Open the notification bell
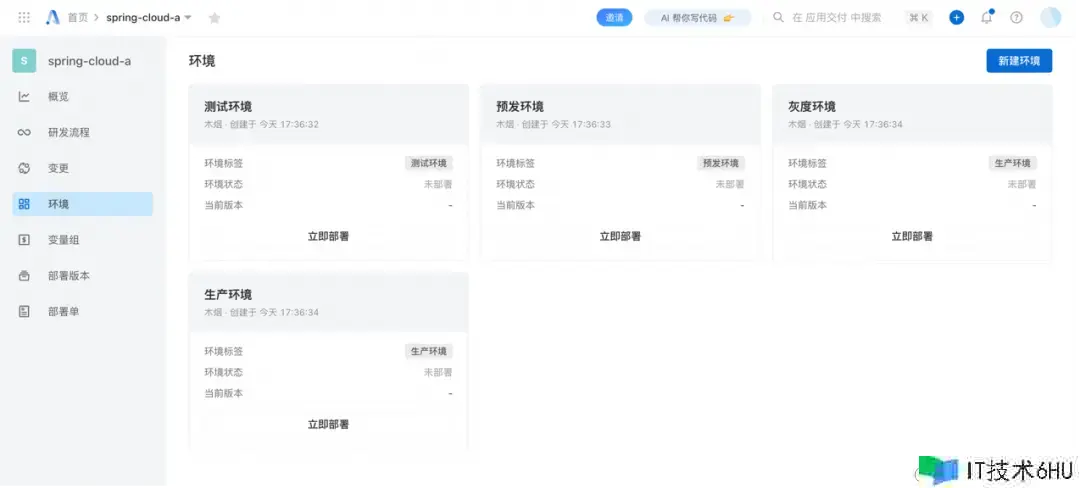Image resolution: width=1080 pixels, height=489 pixels. (987, 17)
